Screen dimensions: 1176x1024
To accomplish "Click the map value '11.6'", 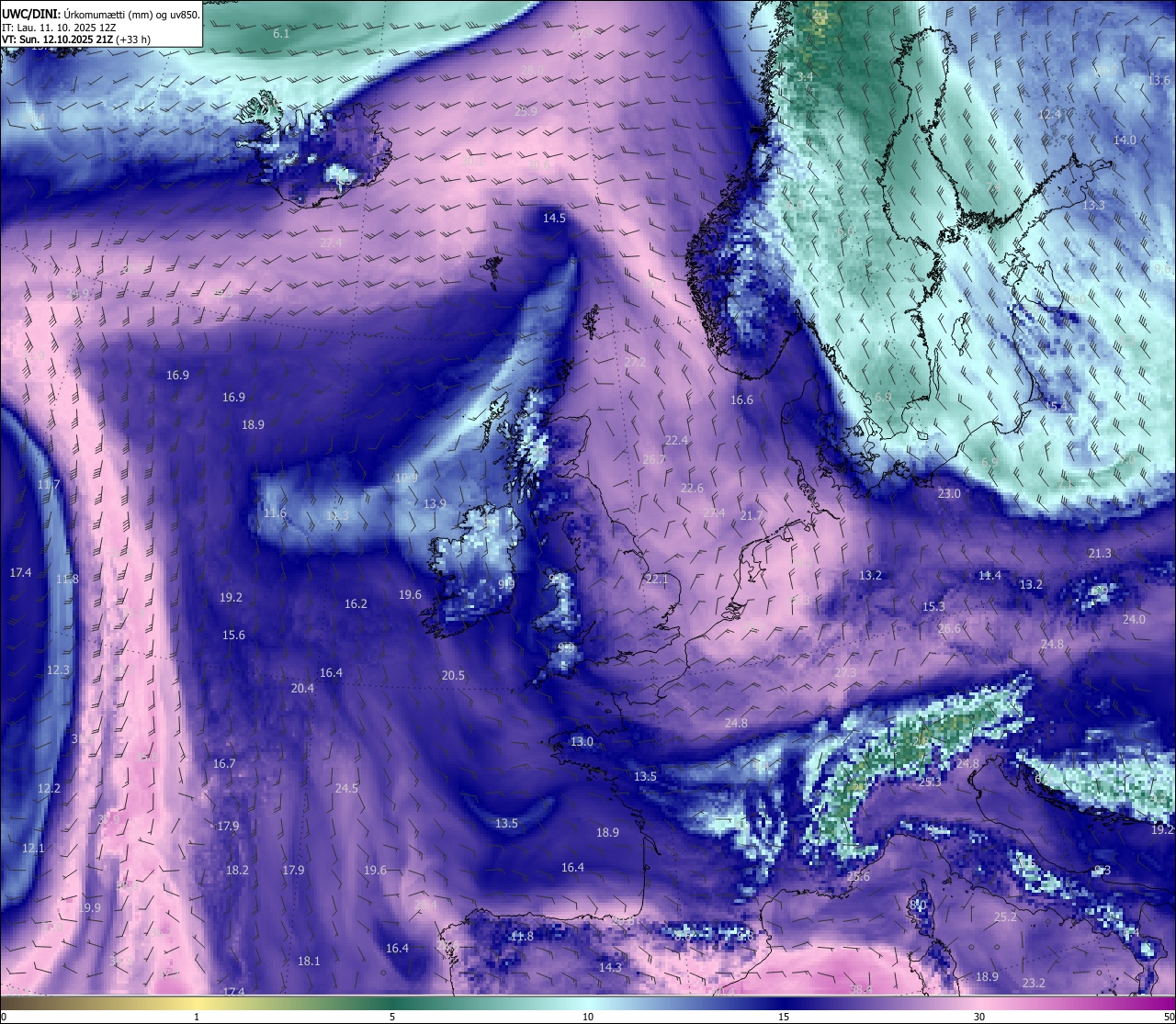I will (275, 512).
